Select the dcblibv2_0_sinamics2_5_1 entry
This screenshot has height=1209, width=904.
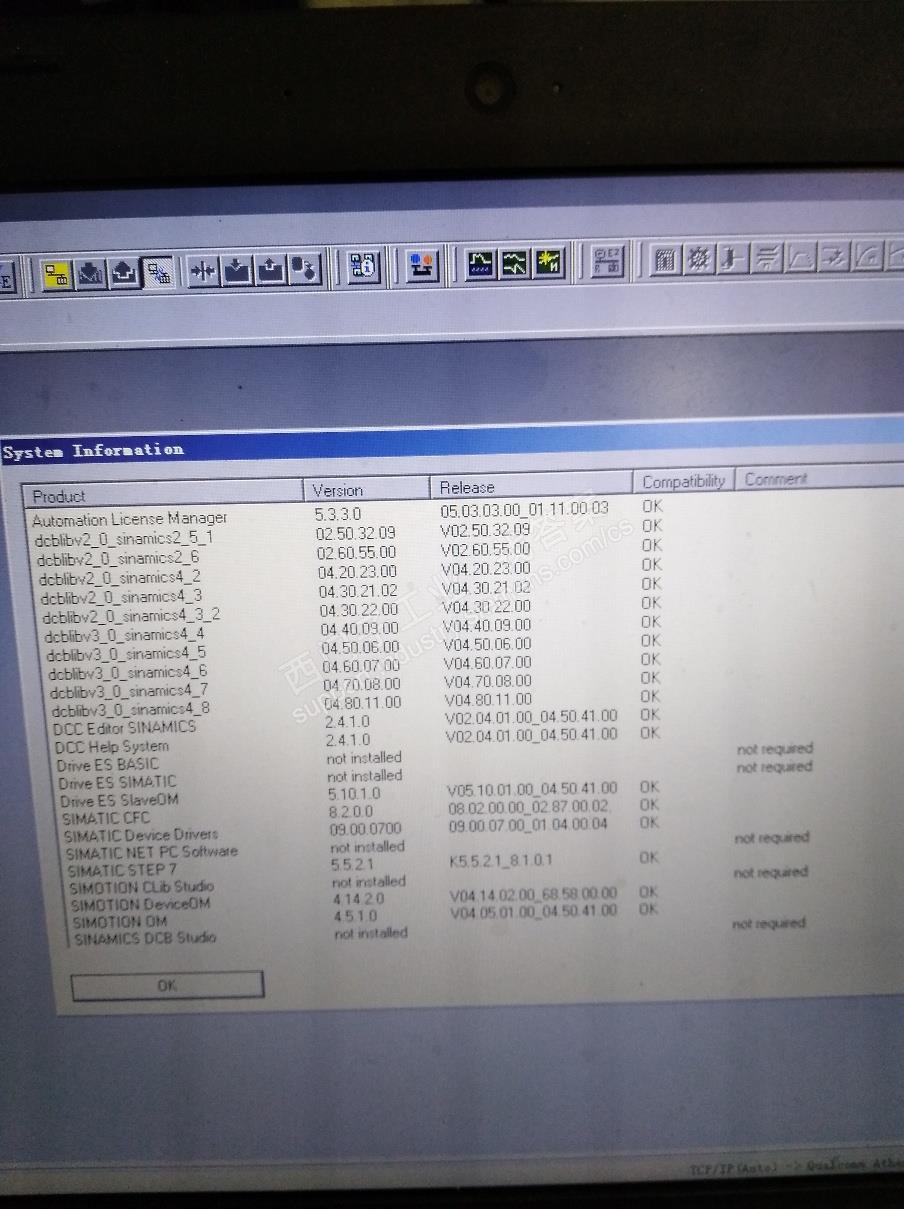pos(124,539)
